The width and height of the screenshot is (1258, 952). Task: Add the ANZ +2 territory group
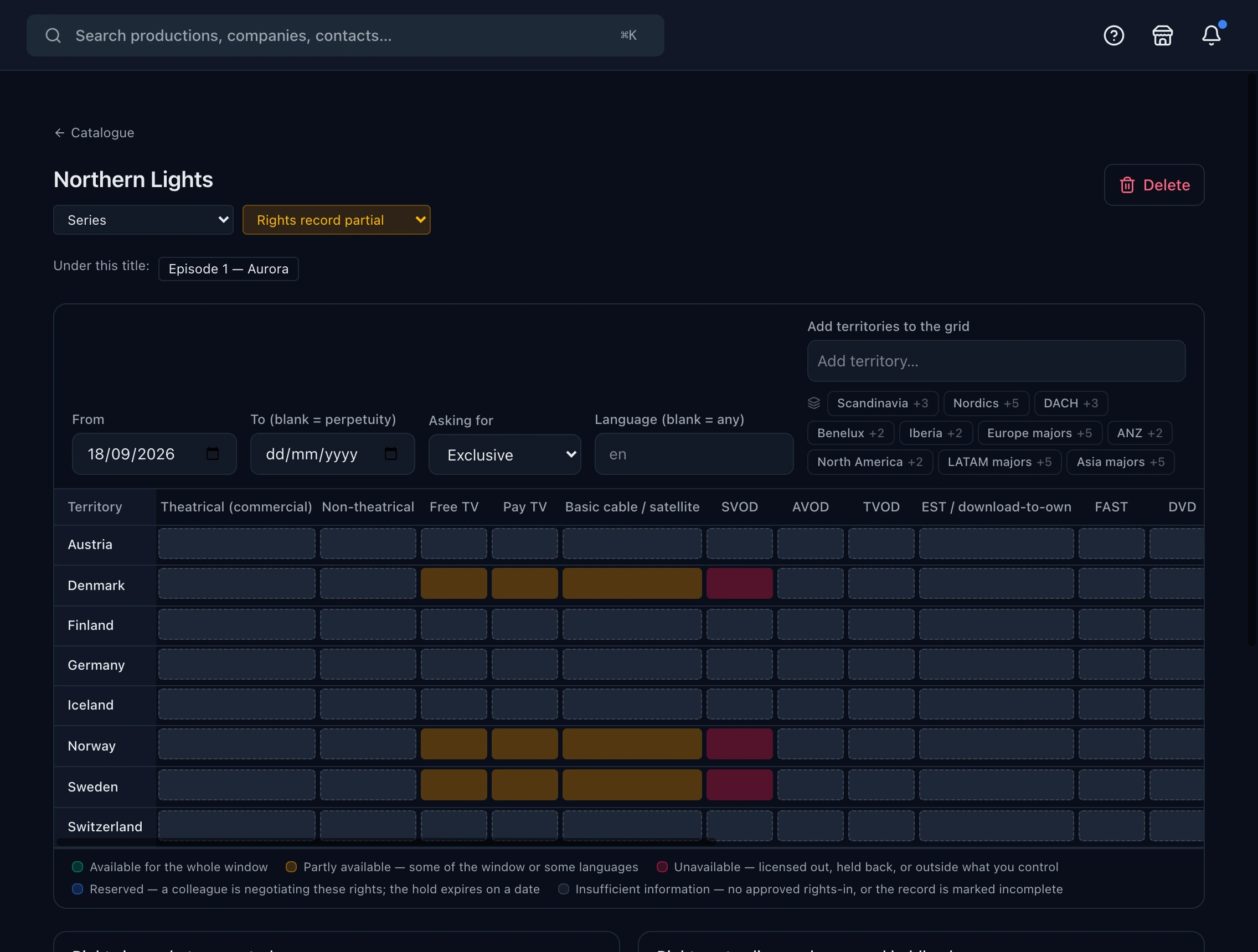point(1140,433)
